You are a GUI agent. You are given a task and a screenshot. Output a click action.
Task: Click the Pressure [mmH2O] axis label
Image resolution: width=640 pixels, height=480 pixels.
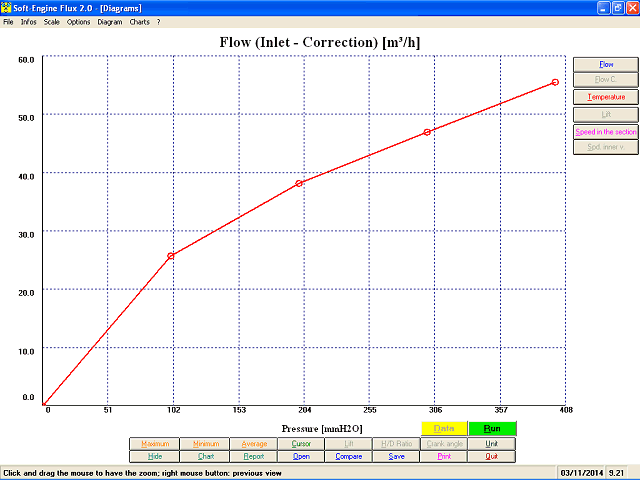pos(322,429)
